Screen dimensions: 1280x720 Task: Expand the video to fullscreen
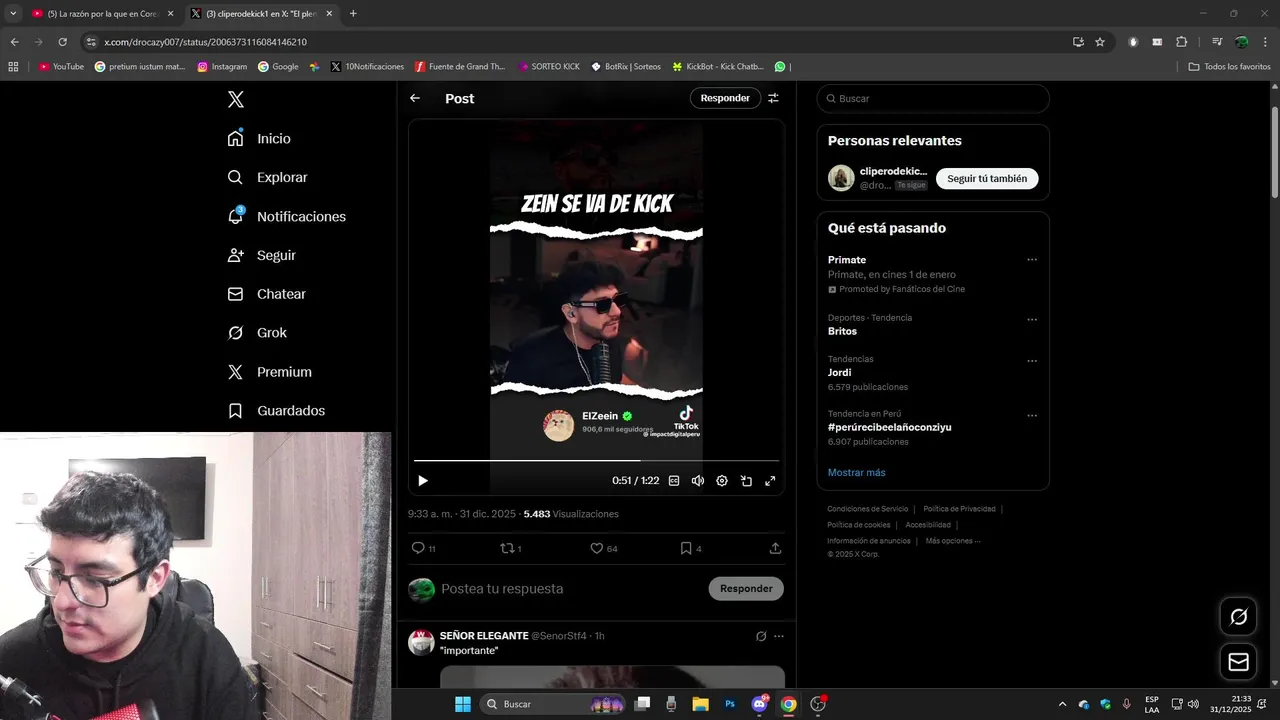click(x=770, y=481)
